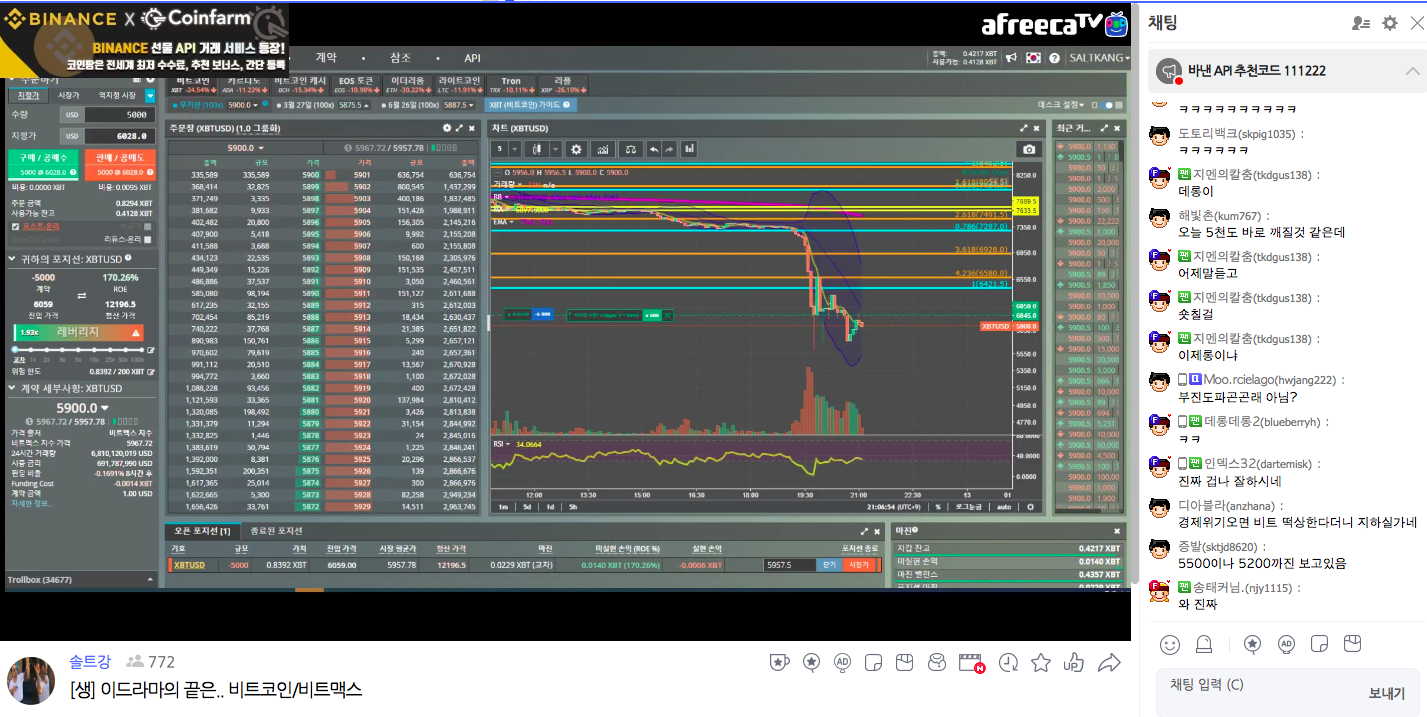This screenshot has width=1427, height=717.
Task: Click 닫기 button in position row
Action: (x=828, y=565)
